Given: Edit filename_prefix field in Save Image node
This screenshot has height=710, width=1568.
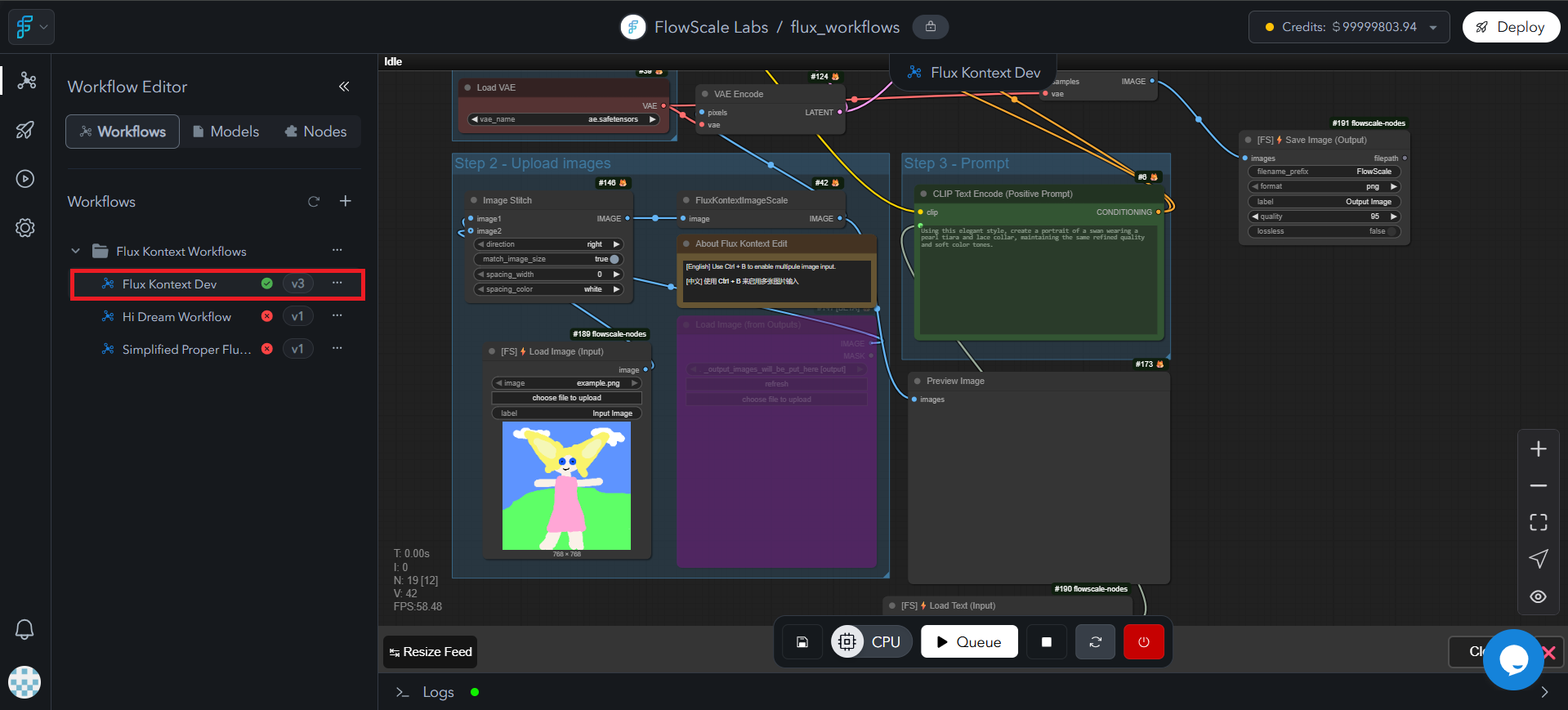Looking at the screenshot, I should click(x=1325, y=172).
